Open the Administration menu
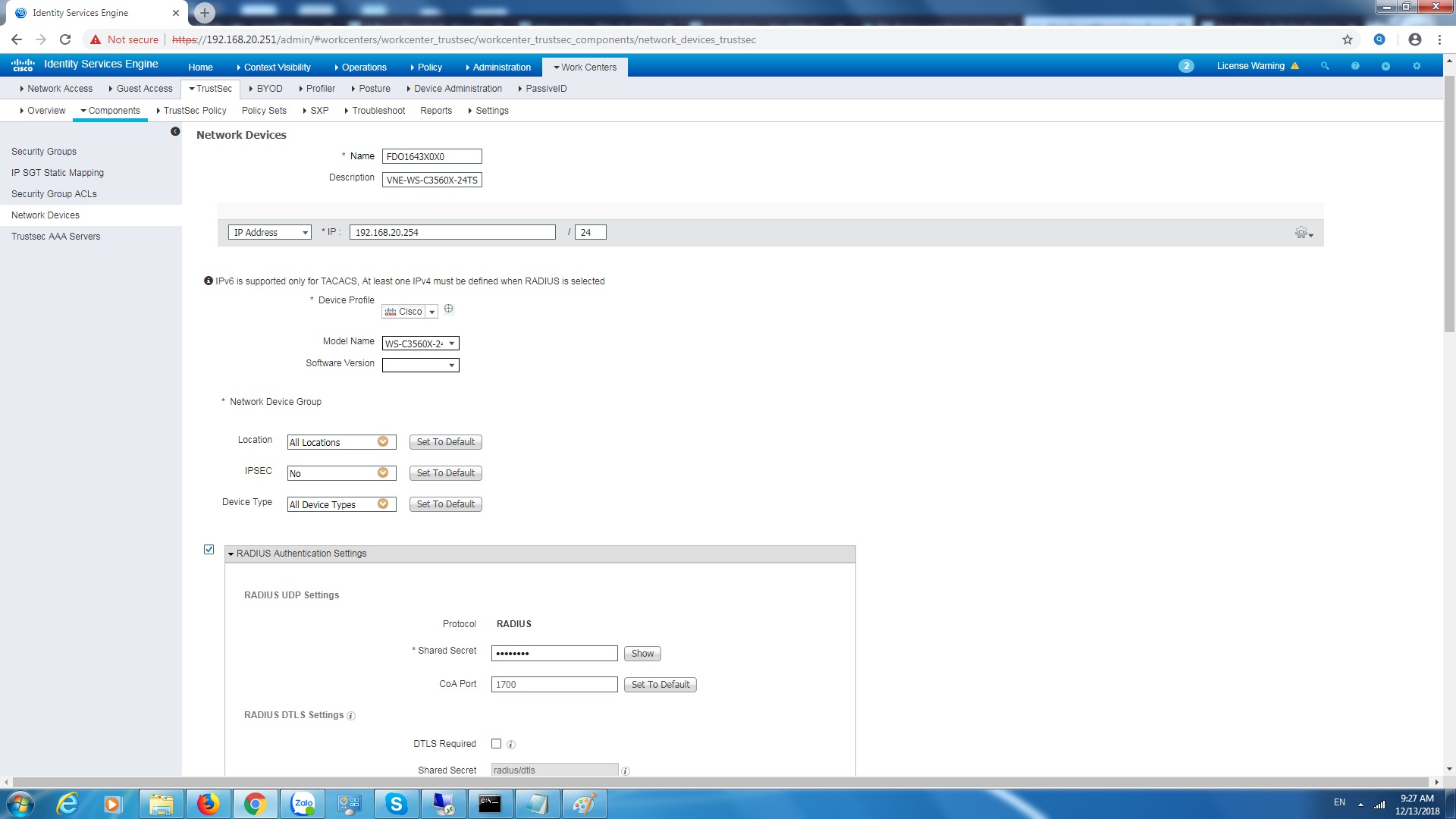Screen dimensions: 1456x819 (500, 67)
